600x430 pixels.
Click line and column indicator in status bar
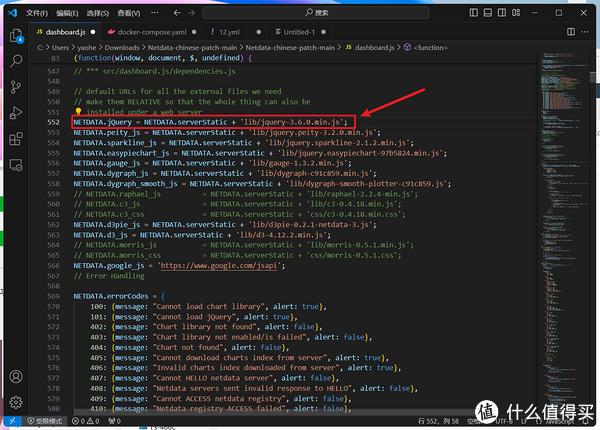click(x=438, y=421)
